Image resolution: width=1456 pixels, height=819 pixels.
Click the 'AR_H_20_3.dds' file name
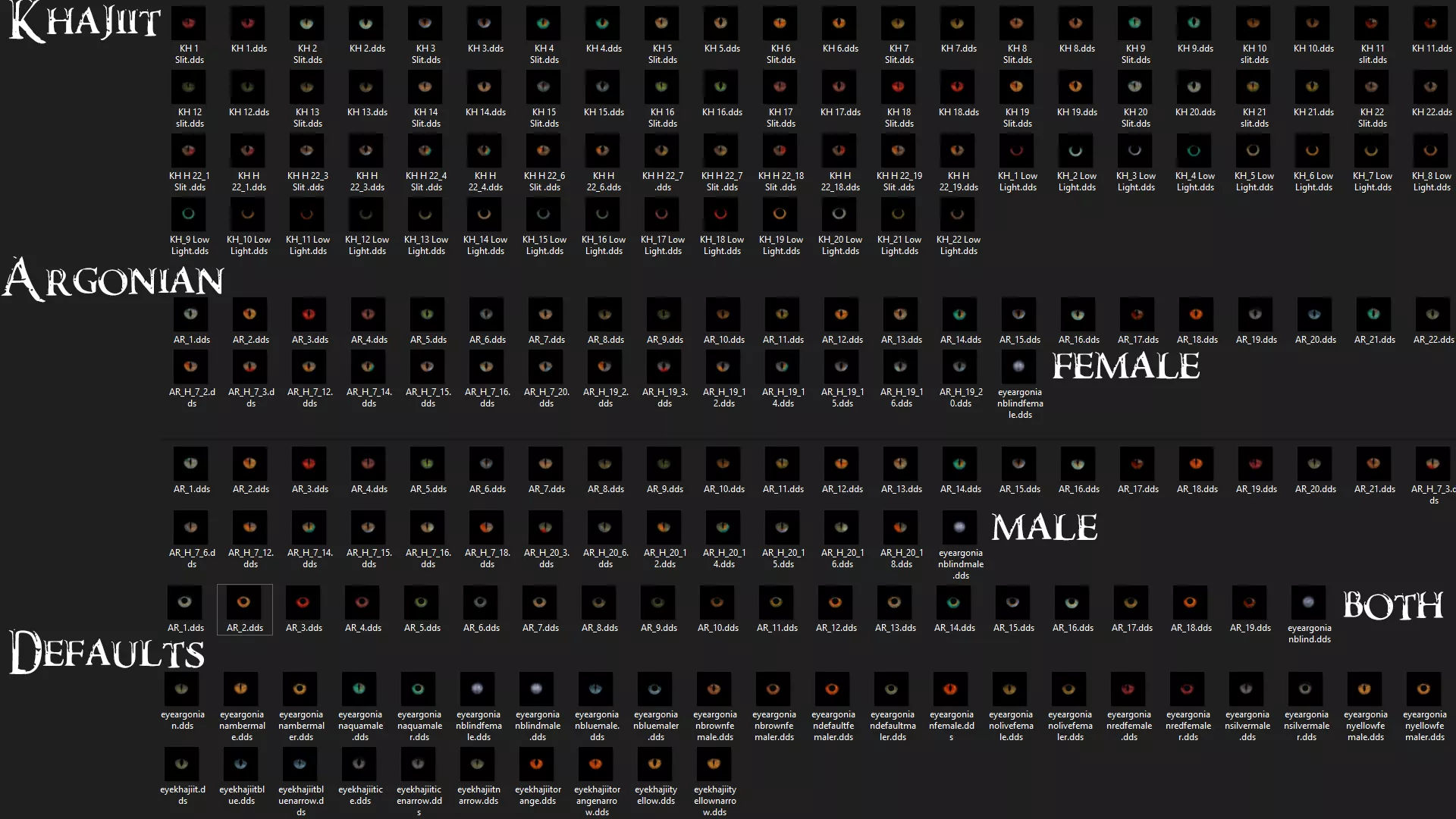(546, 558)
